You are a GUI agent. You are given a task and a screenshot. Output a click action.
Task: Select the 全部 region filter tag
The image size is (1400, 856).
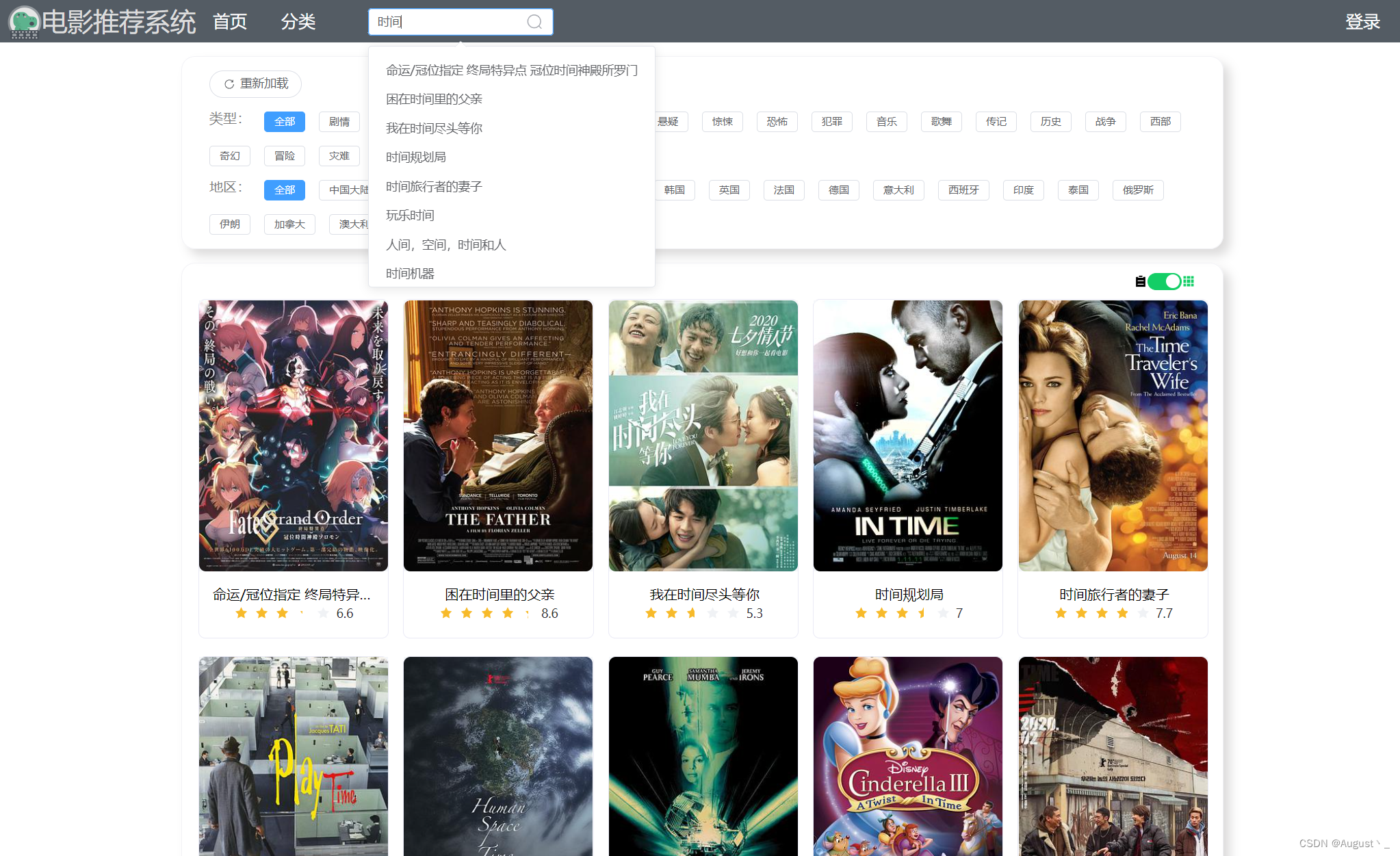coord(284,190)
